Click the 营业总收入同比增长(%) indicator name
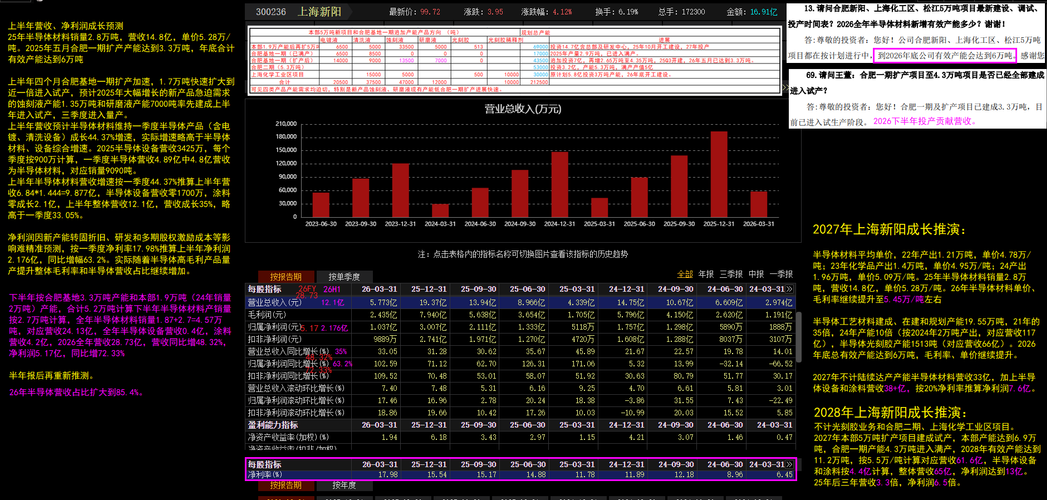 (286, 351)
